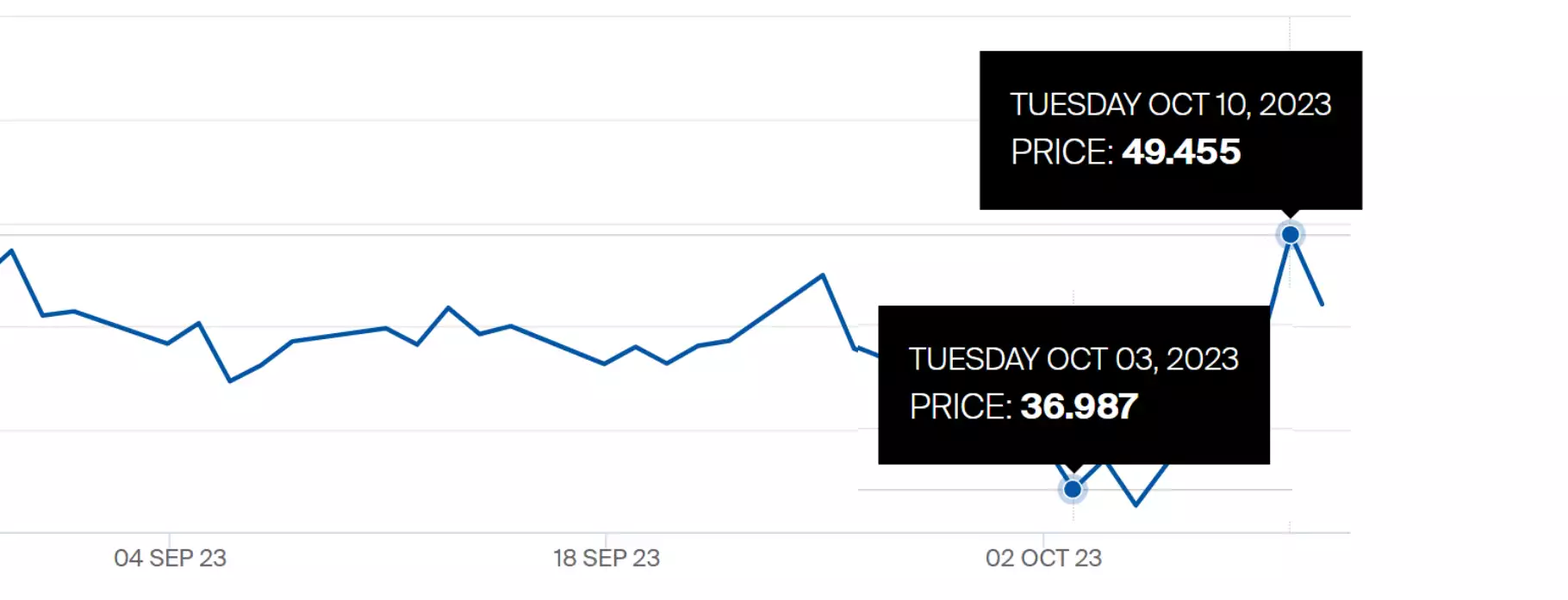Click the small peak directly above 04 SEP tick

199,323
